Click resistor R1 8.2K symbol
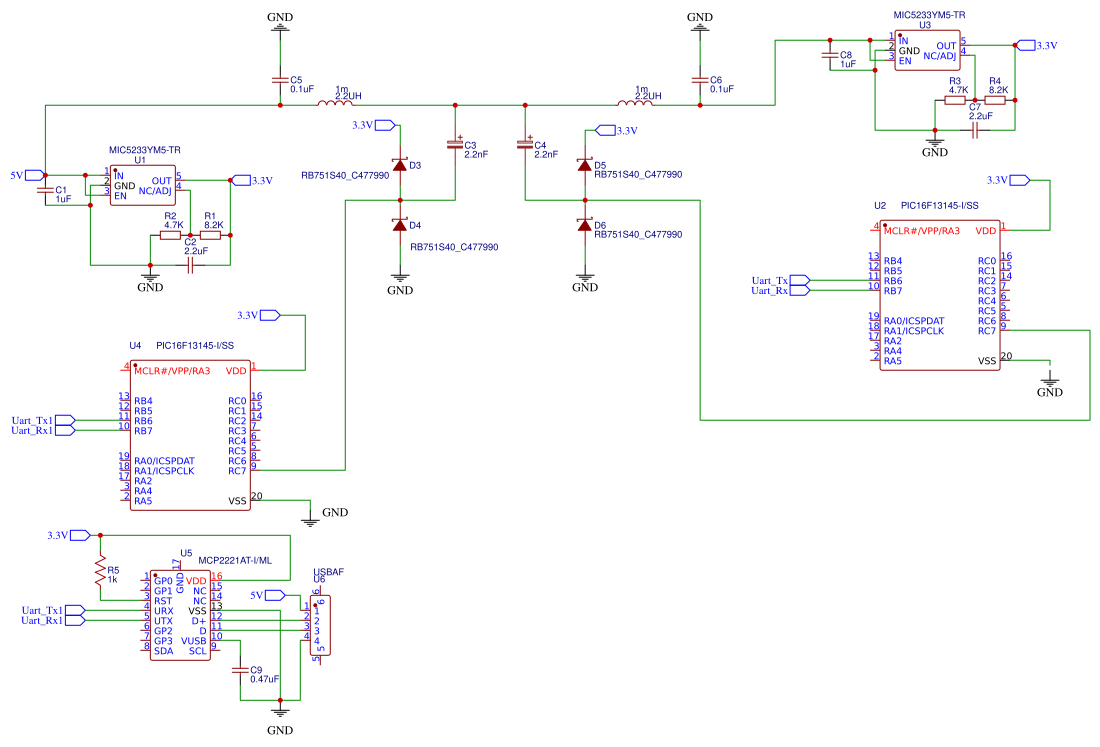The height and width of the screenshot is (747, 1100). (x=210, y=235)
